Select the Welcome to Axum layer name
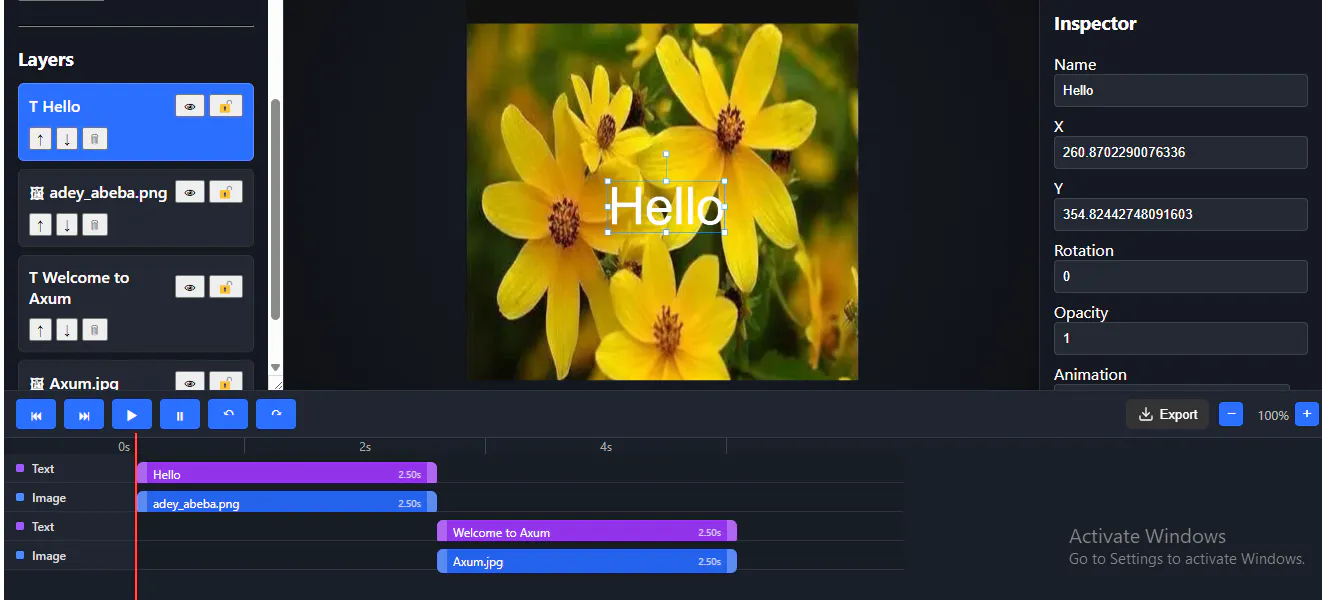This screenshot has width=1322, height=600. (x=79, y=288)
